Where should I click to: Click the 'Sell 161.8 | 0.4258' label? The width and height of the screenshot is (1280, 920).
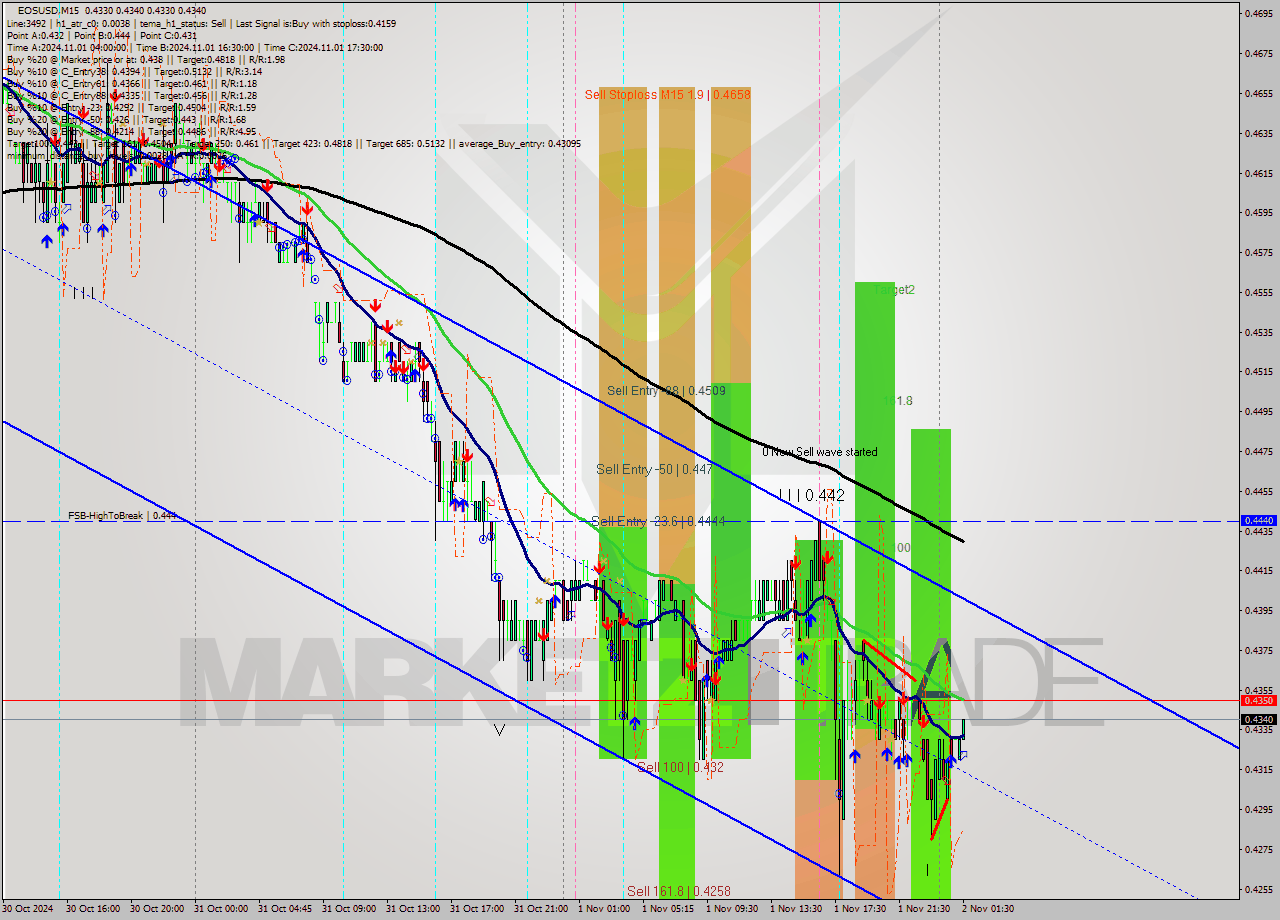[x=678, y=891]
